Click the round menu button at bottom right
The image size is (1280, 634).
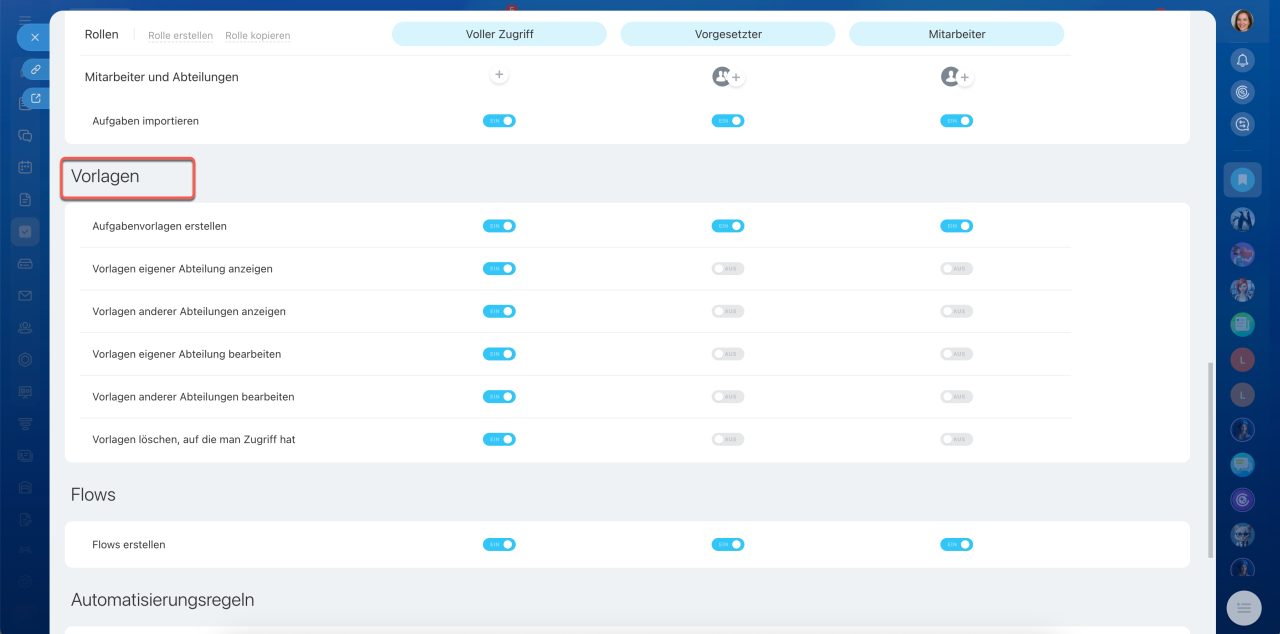[x=1243, y=607]
